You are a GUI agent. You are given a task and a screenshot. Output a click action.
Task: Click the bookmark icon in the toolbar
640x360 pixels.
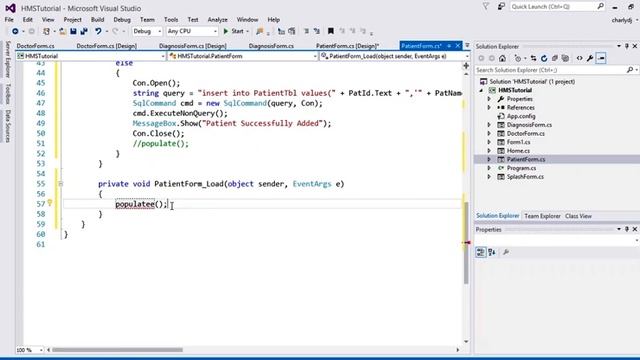coord(331,31)
